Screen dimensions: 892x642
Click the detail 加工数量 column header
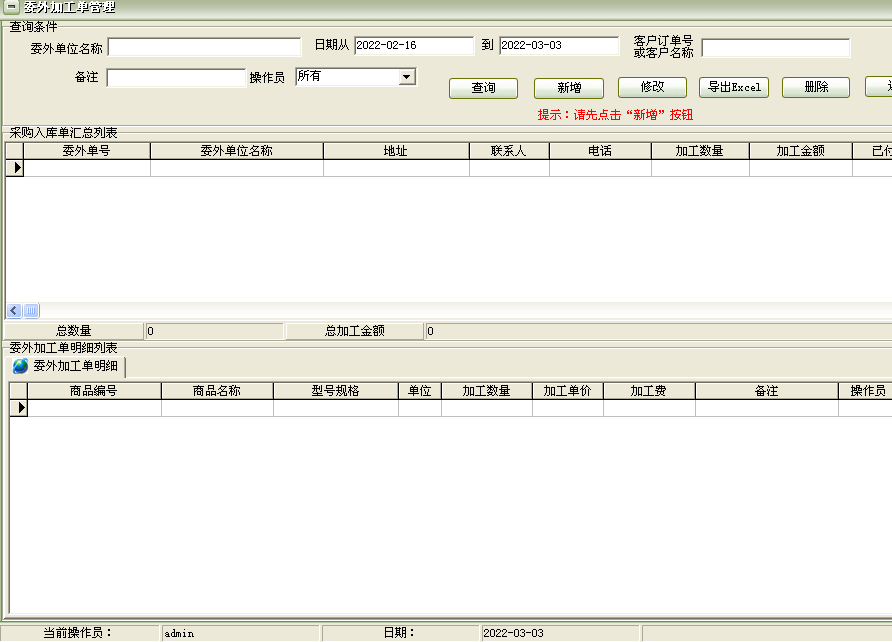point(487,391)
